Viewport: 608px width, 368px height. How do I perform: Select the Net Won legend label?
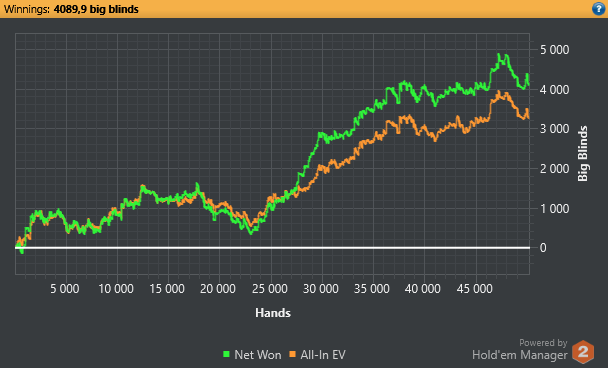point(257,354)
